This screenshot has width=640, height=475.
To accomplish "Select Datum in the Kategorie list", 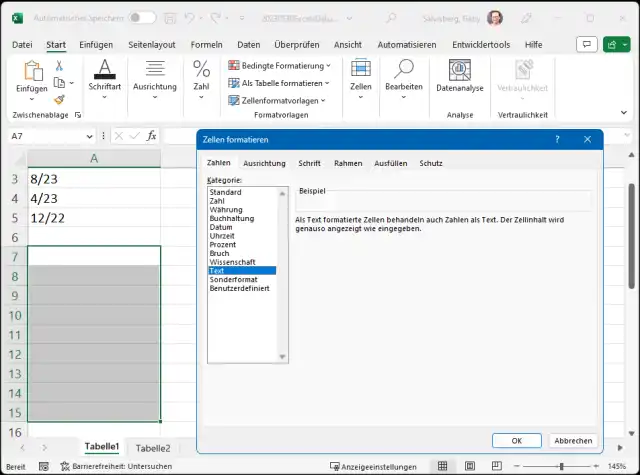I will pyautogui.click(x=221, y=227).
